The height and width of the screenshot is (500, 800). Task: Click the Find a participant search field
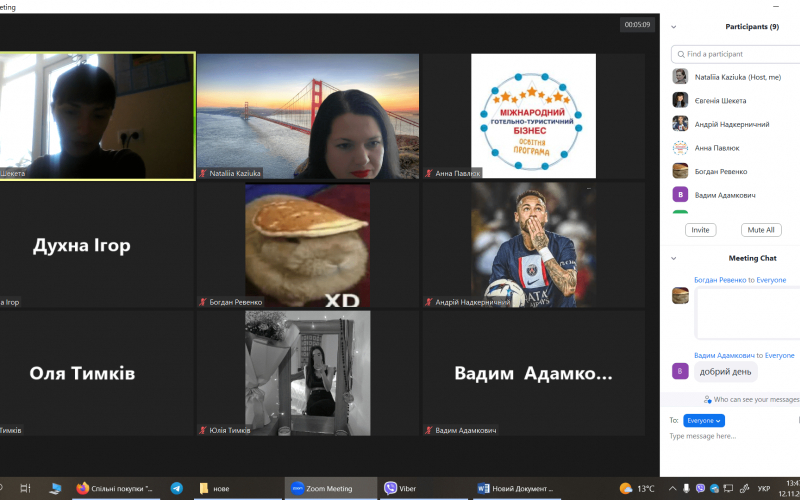coord(736,54)
